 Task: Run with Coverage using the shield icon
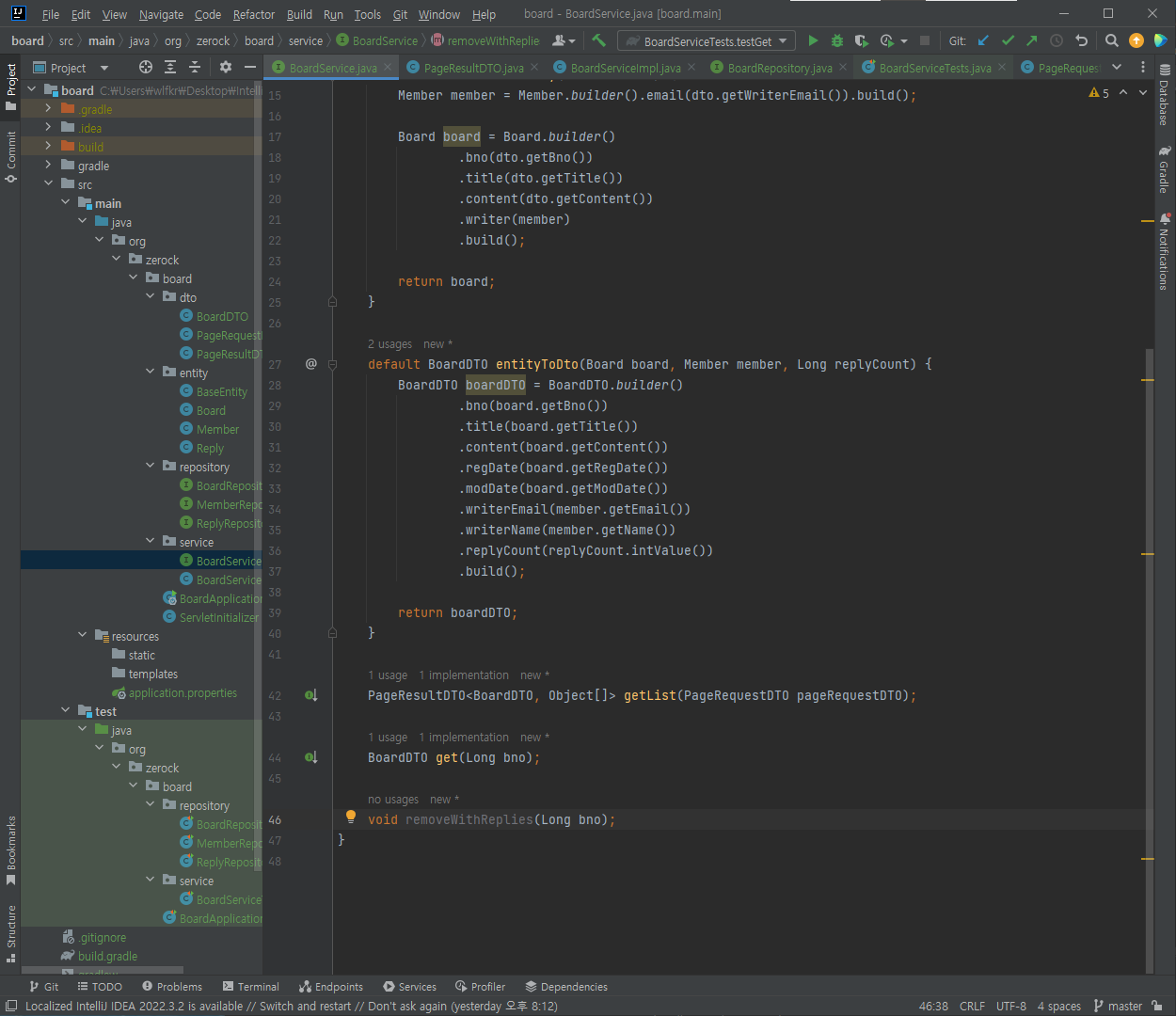click(x=861, y=40)
